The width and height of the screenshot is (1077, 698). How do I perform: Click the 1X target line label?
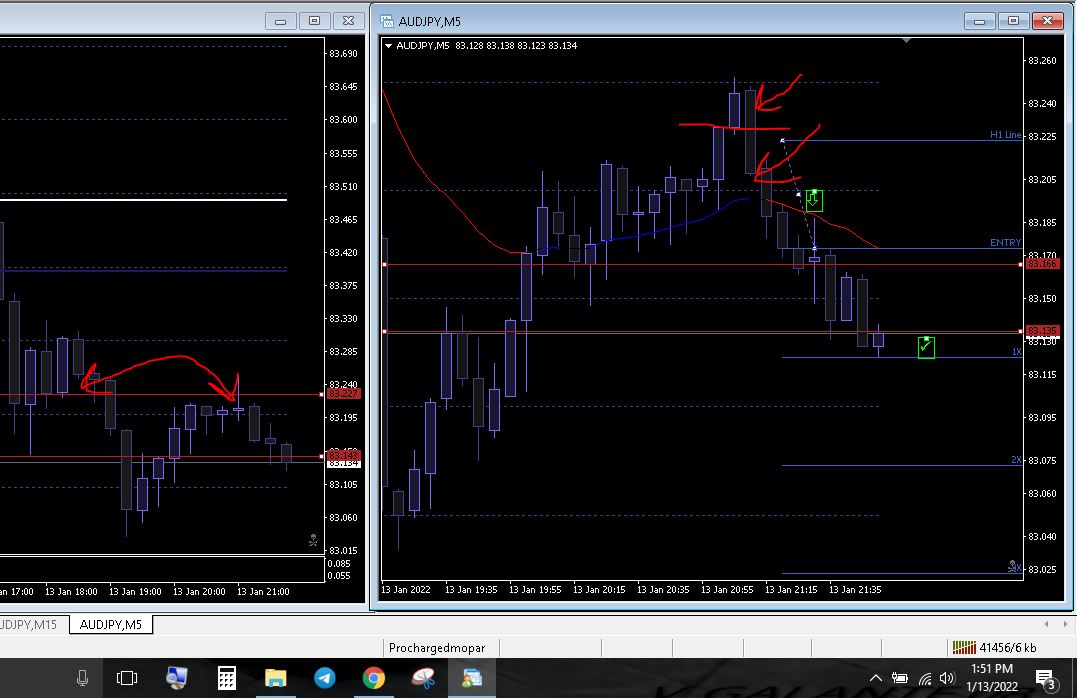point(1016,352)
